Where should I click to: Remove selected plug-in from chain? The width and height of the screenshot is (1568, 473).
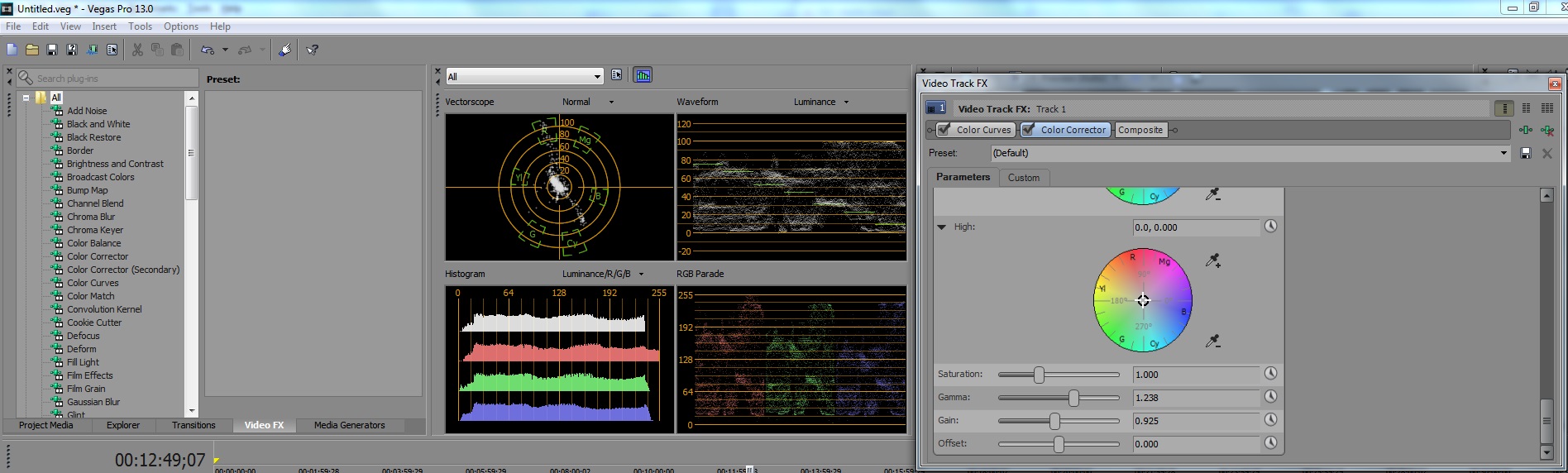point(1546,130)
